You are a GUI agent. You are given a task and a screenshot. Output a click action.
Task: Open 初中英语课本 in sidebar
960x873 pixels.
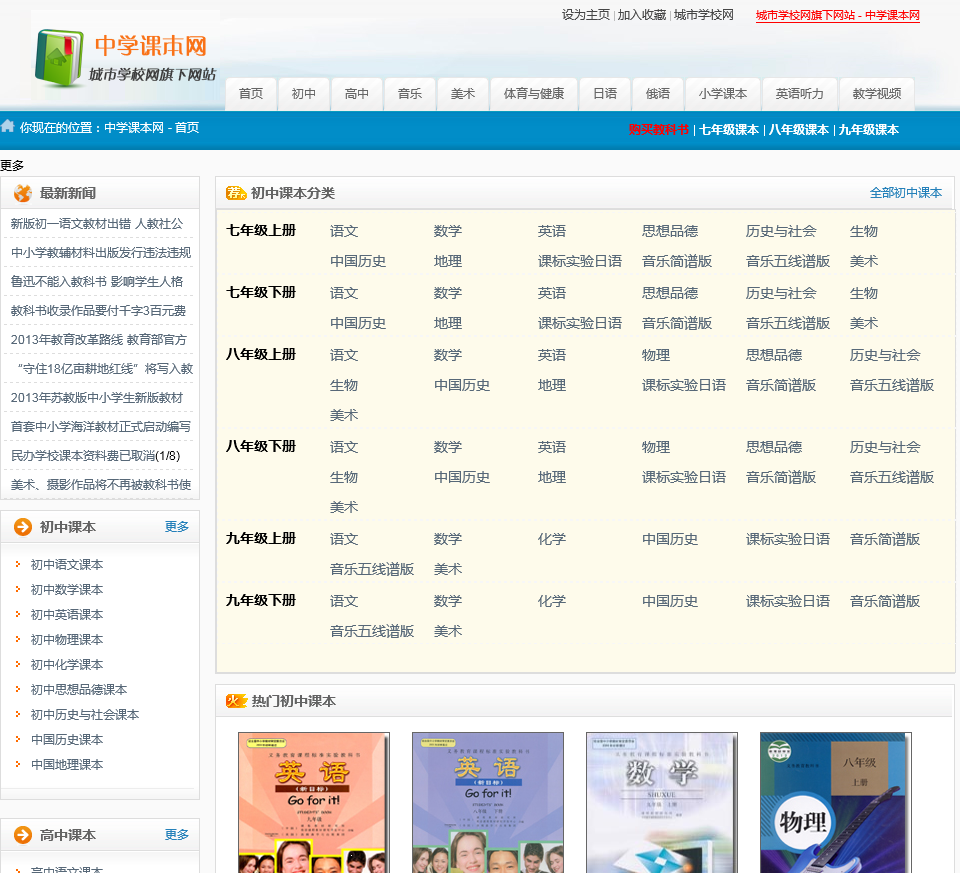(67, 615)
